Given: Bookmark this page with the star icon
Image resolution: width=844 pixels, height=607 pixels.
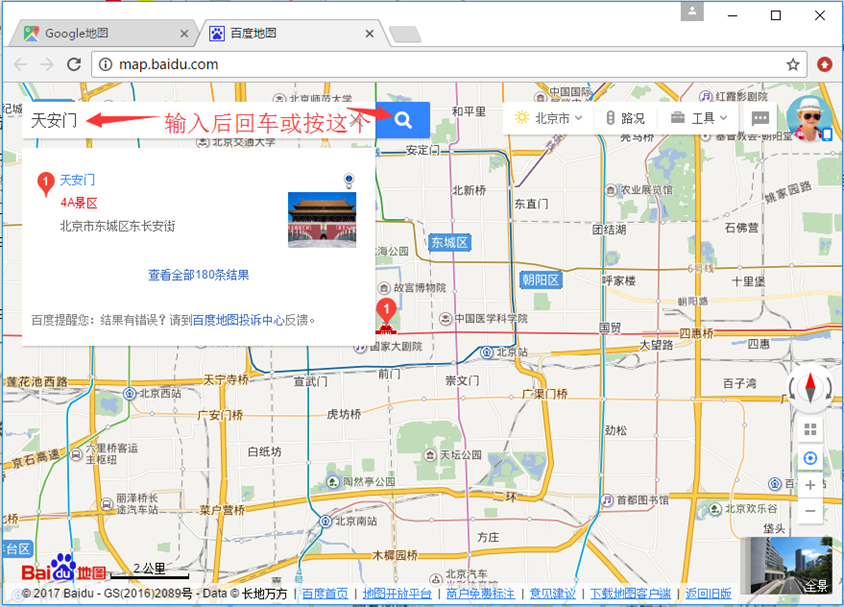Looking at the screenshot, I should pos(792,65).
